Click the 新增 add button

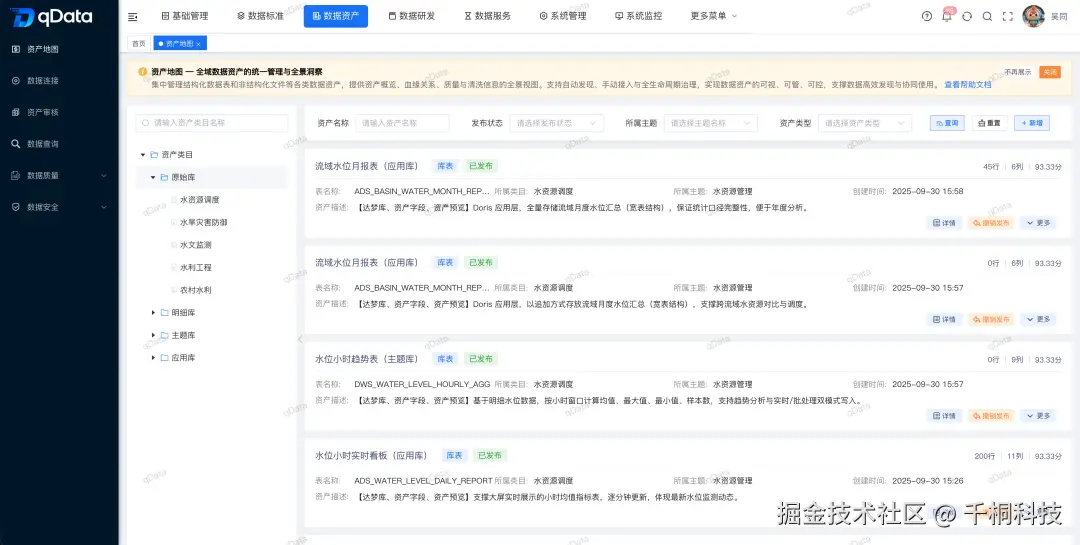pyautogui.click(x=1032, y=123)
